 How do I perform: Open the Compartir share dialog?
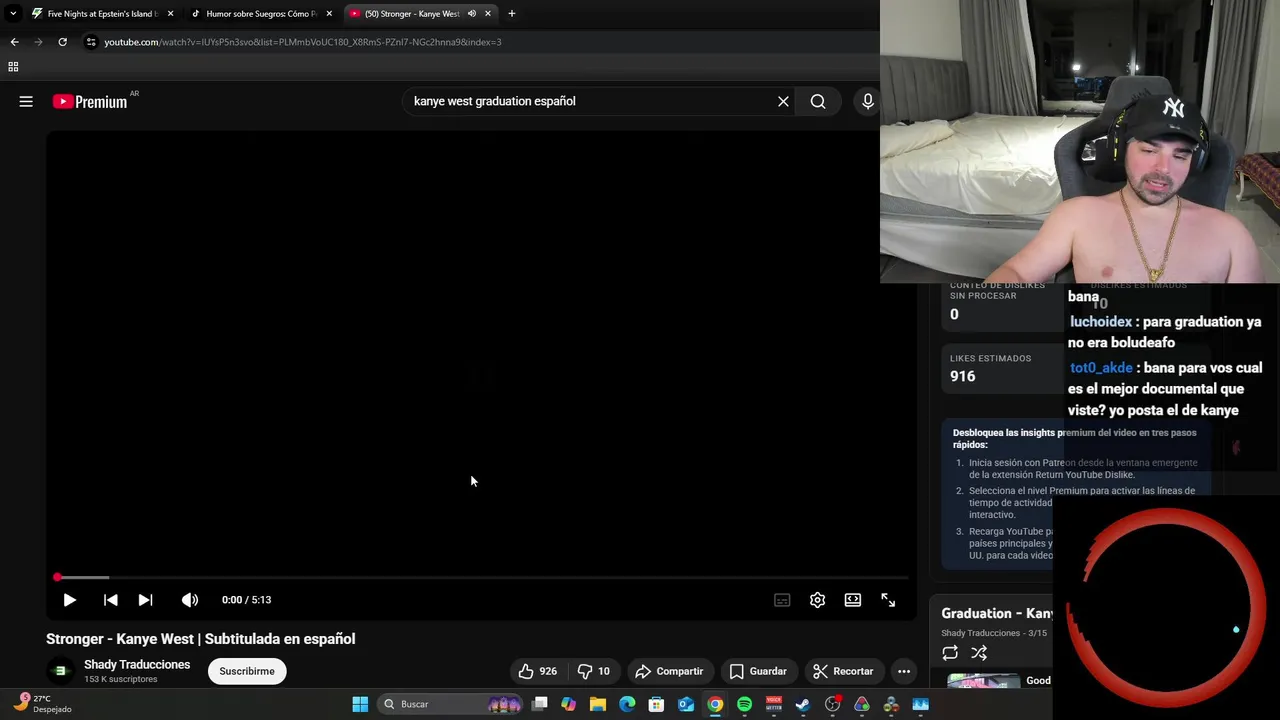669,671
